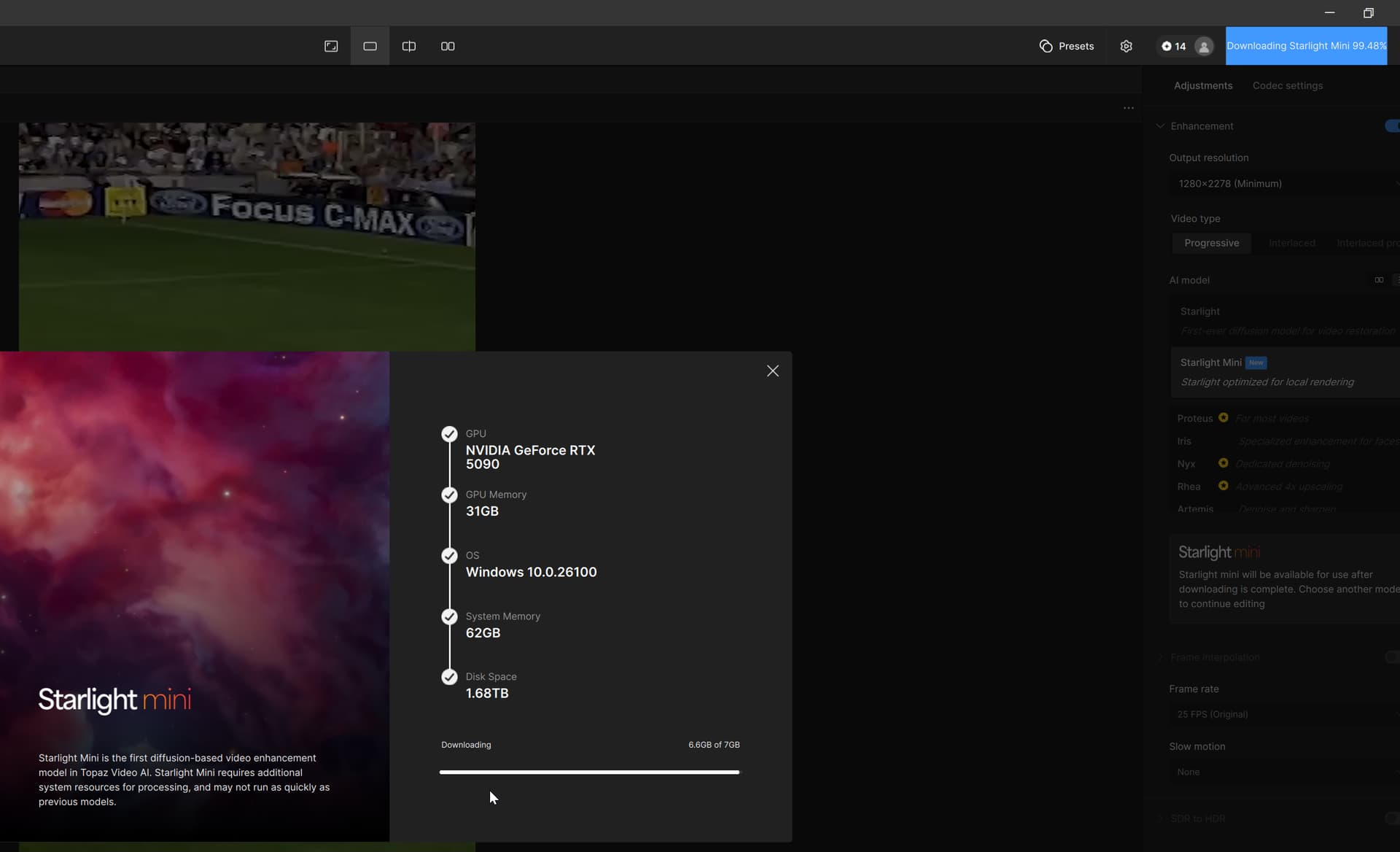Collapse the Enhancement section chevron
Viewport: 1400px width, 852px height.
(x=1159, y=126)
